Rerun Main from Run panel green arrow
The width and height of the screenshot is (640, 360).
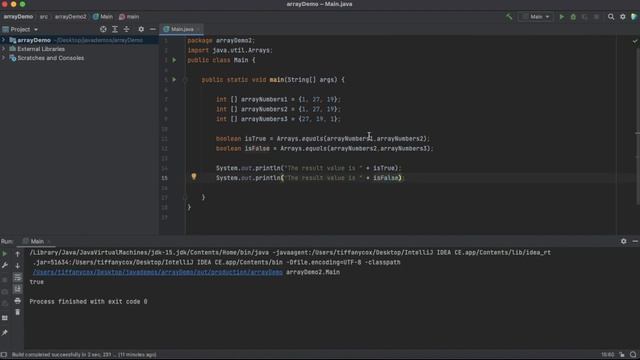[x=5, y=253]
